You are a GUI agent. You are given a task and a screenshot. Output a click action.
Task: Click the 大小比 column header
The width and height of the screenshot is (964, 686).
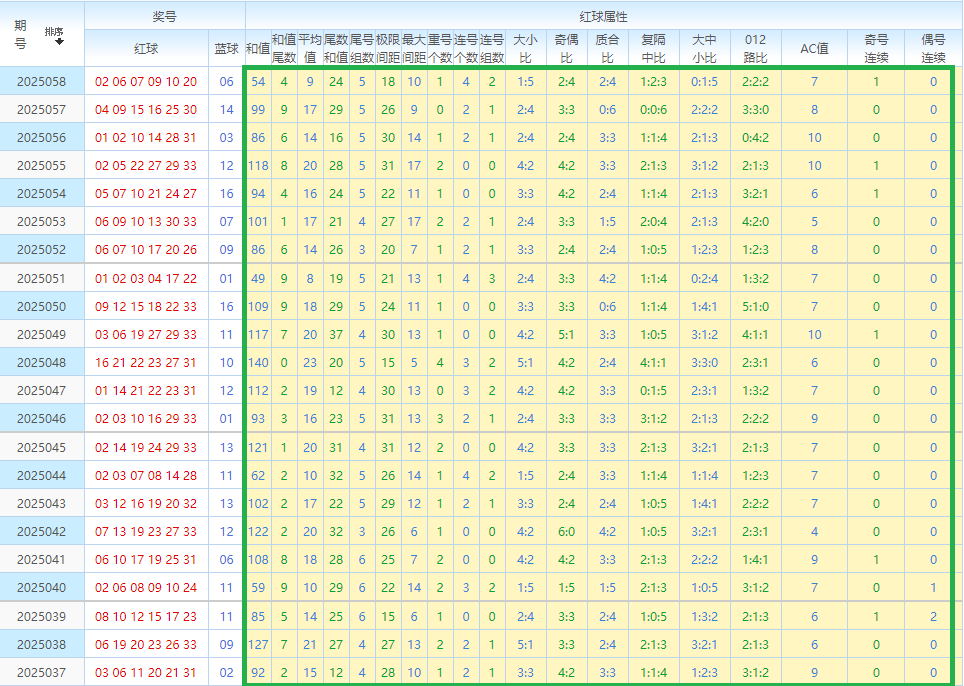click(x=525, y=48)
